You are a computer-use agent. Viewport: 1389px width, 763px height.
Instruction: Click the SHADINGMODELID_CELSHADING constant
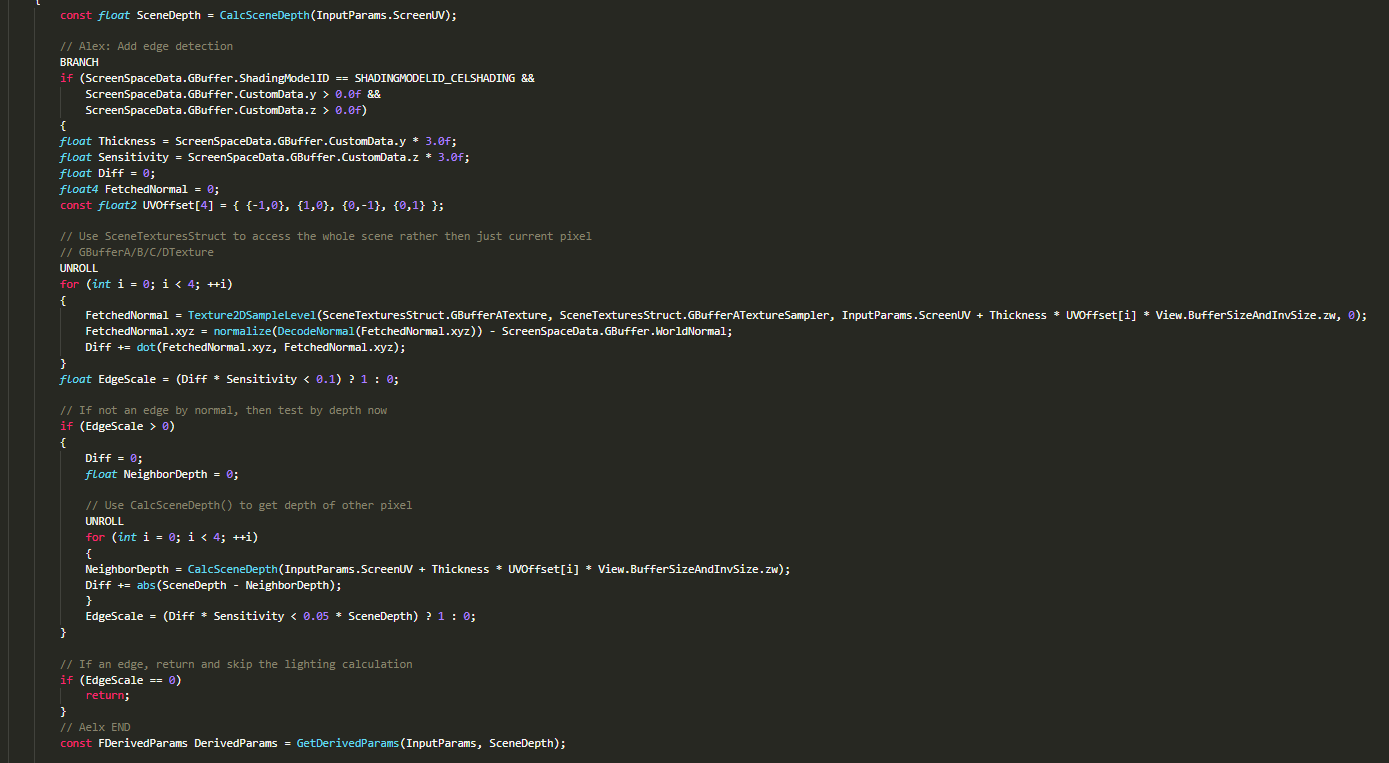(435, 78)
